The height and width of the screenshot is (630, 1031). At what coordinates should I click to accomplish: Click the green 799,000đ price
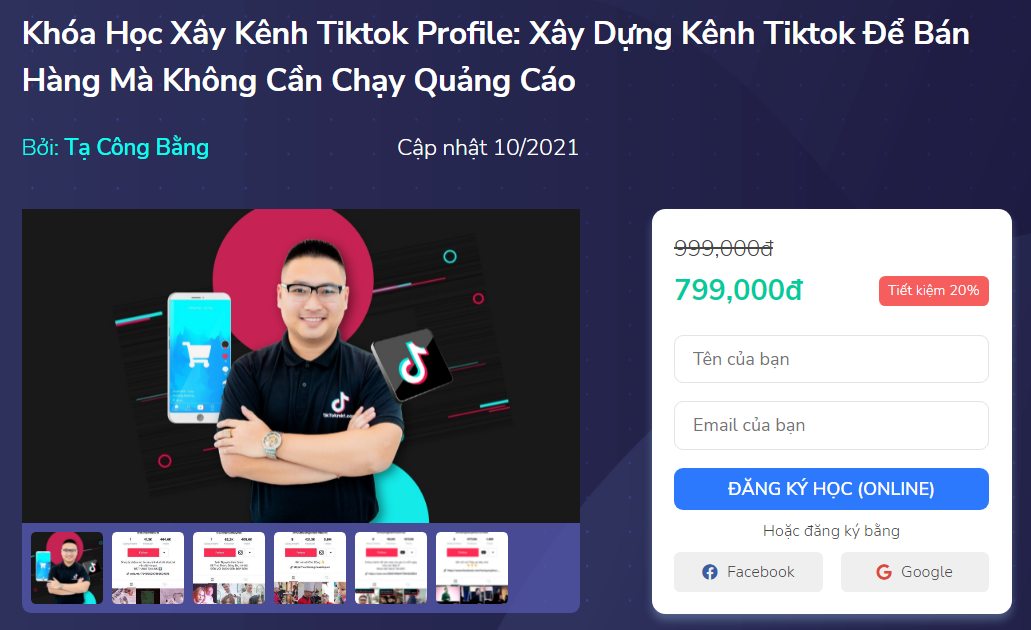[738, 289]
